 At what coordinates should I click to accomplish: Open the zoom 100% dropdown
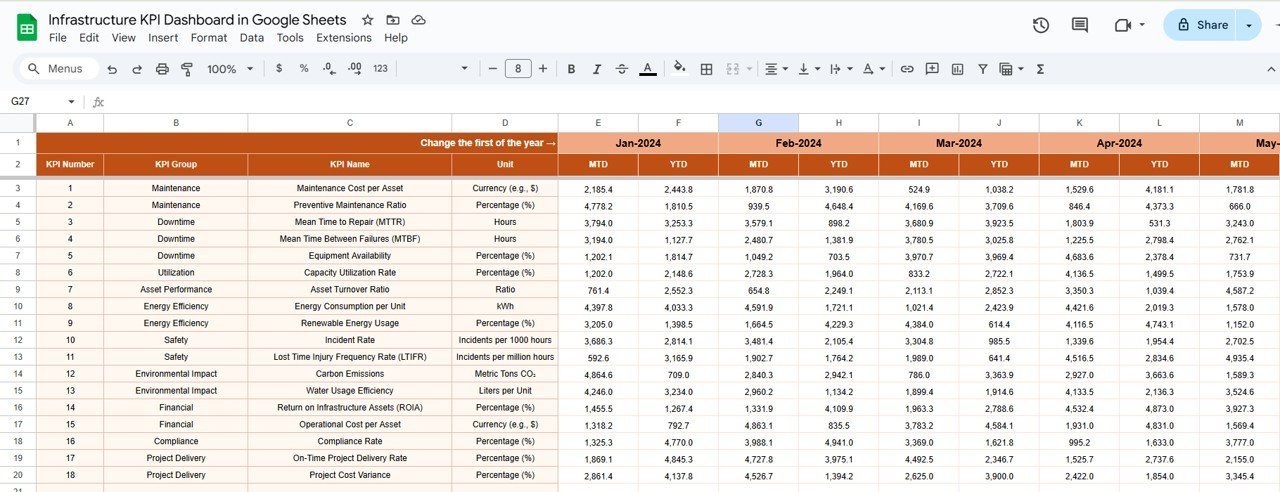[x=229, y=69]
